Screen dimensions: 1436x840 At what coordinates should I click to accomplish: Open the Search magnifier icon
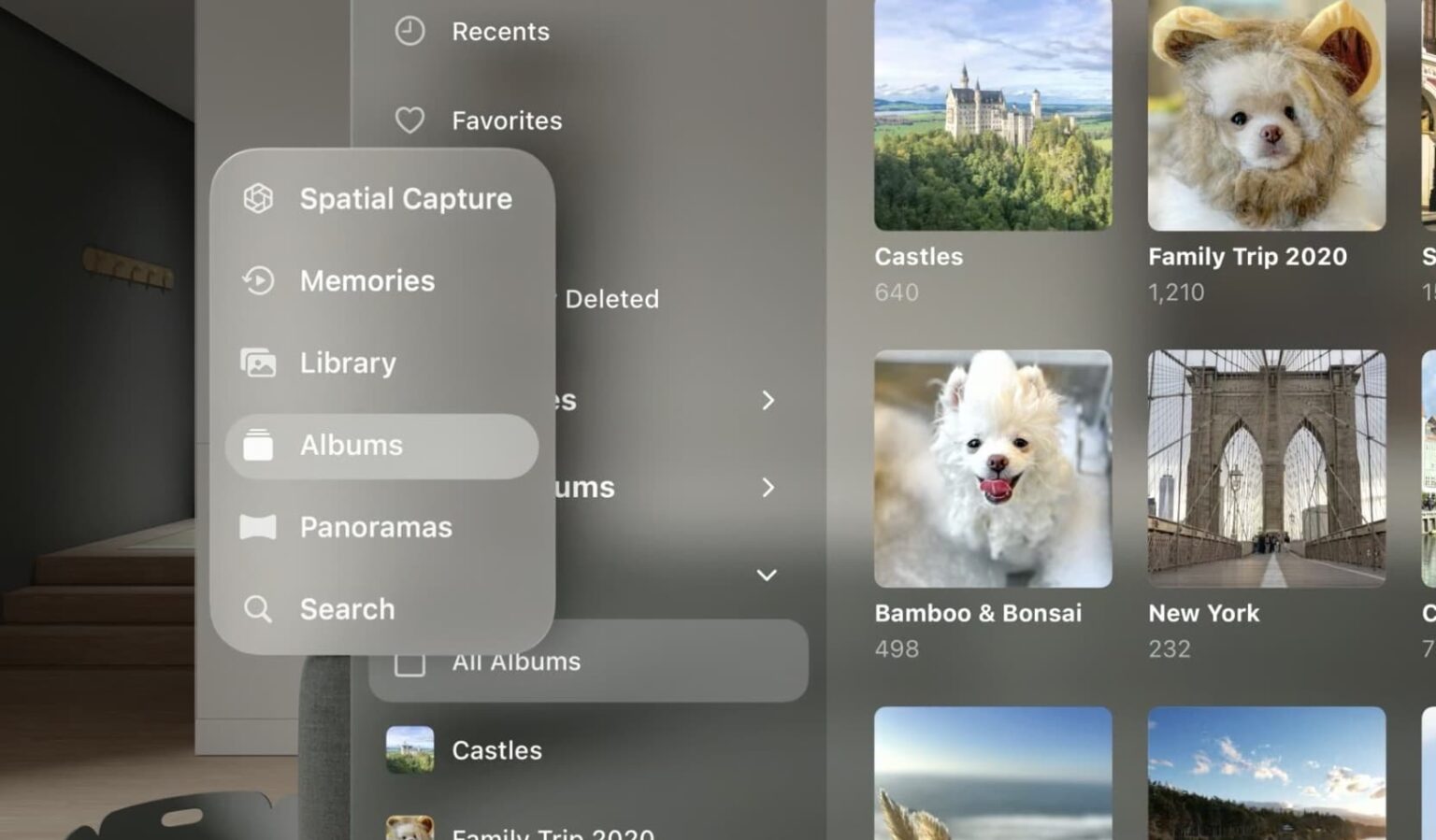pos(257,609)
